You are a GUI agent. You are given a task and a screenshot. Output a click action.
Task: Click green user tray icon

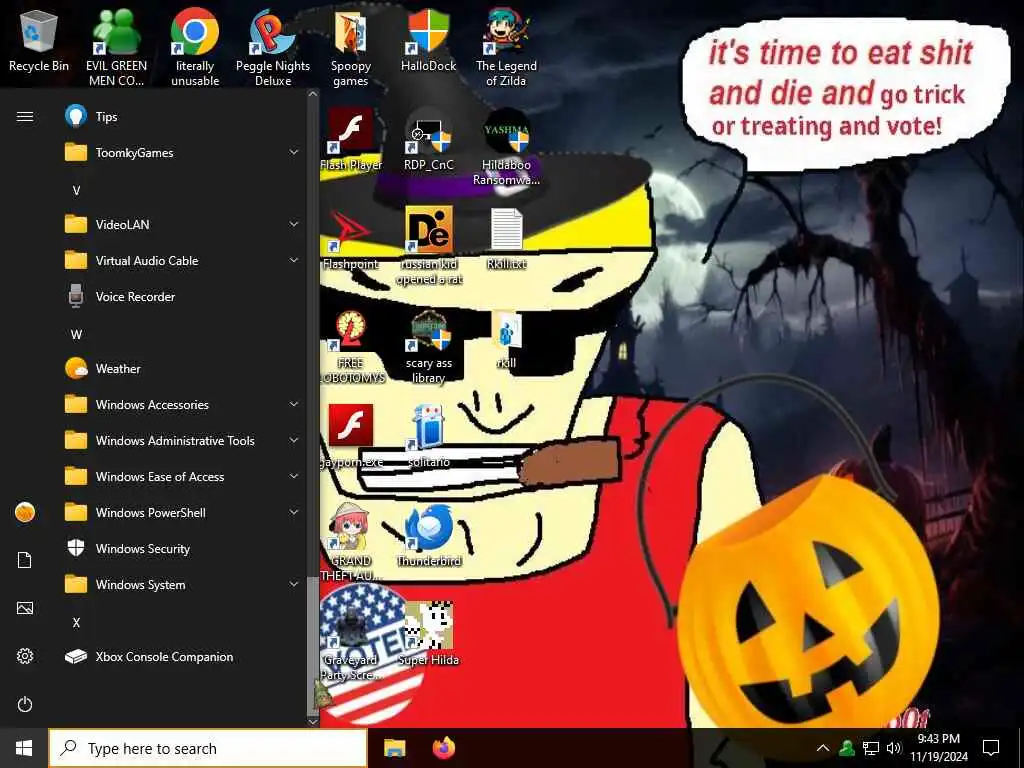coord(847,748)
